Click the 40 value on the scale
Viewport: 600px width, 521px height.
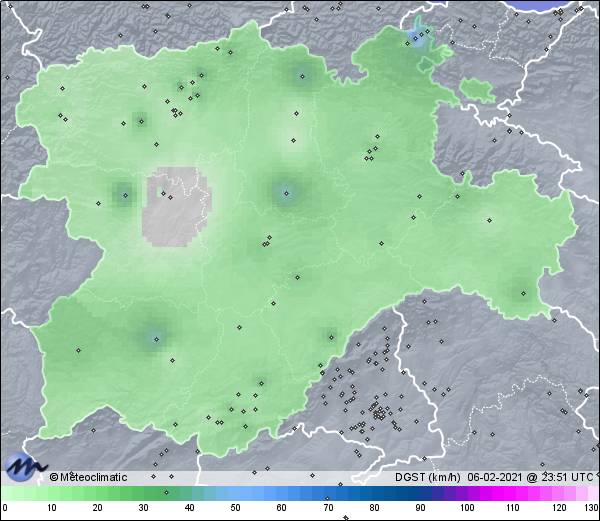point(189,508)
